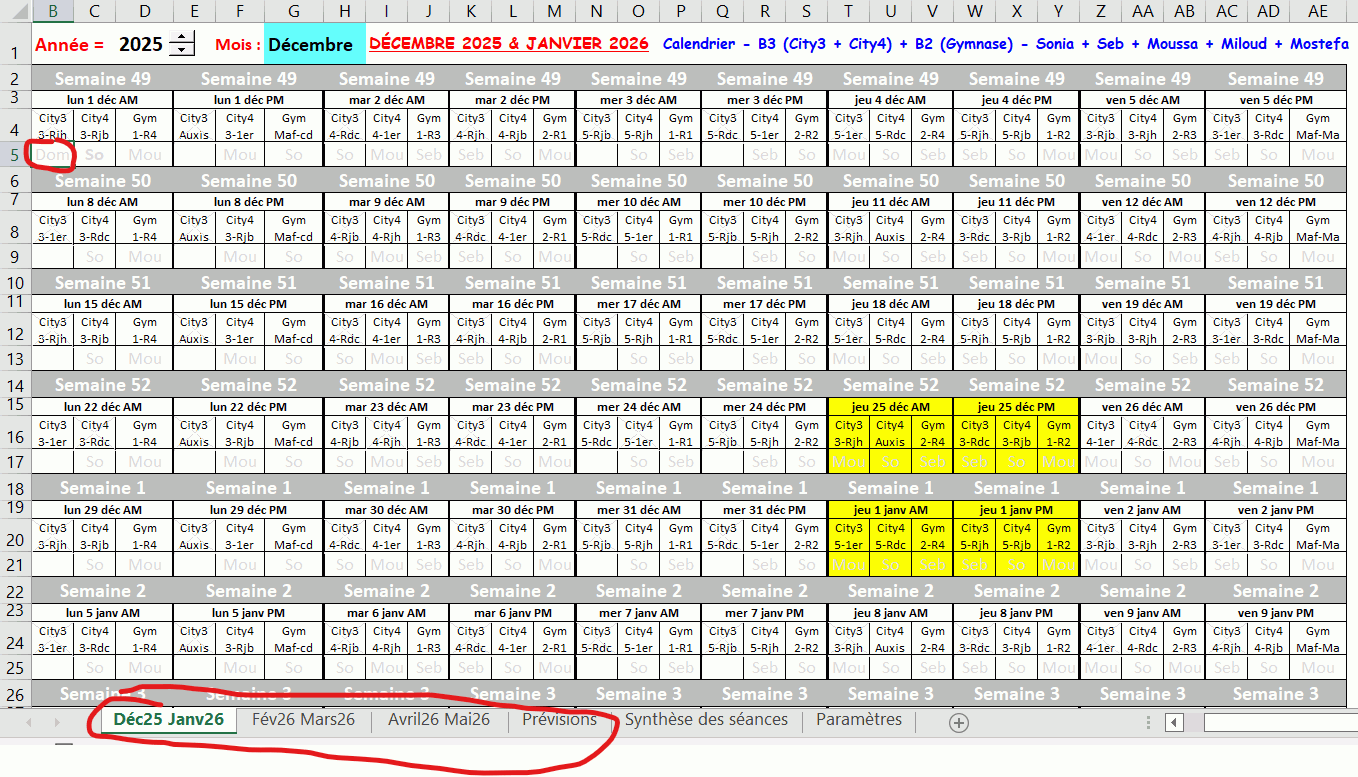Select the ven 5 déc PM cell

coord(1275,100)
